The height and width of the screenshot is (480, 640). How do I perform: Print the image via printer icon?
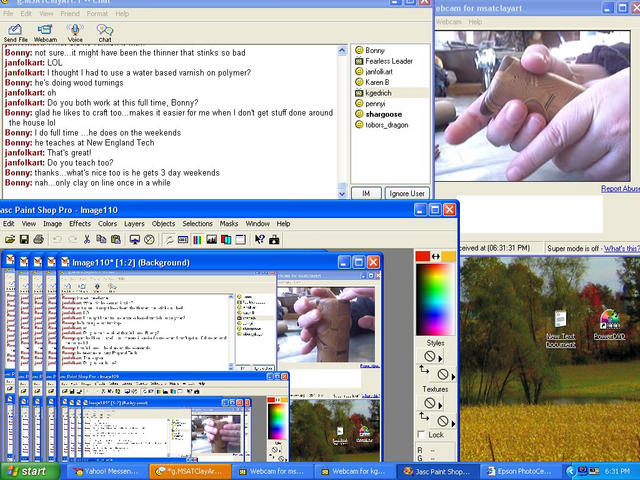click(39, 240)
